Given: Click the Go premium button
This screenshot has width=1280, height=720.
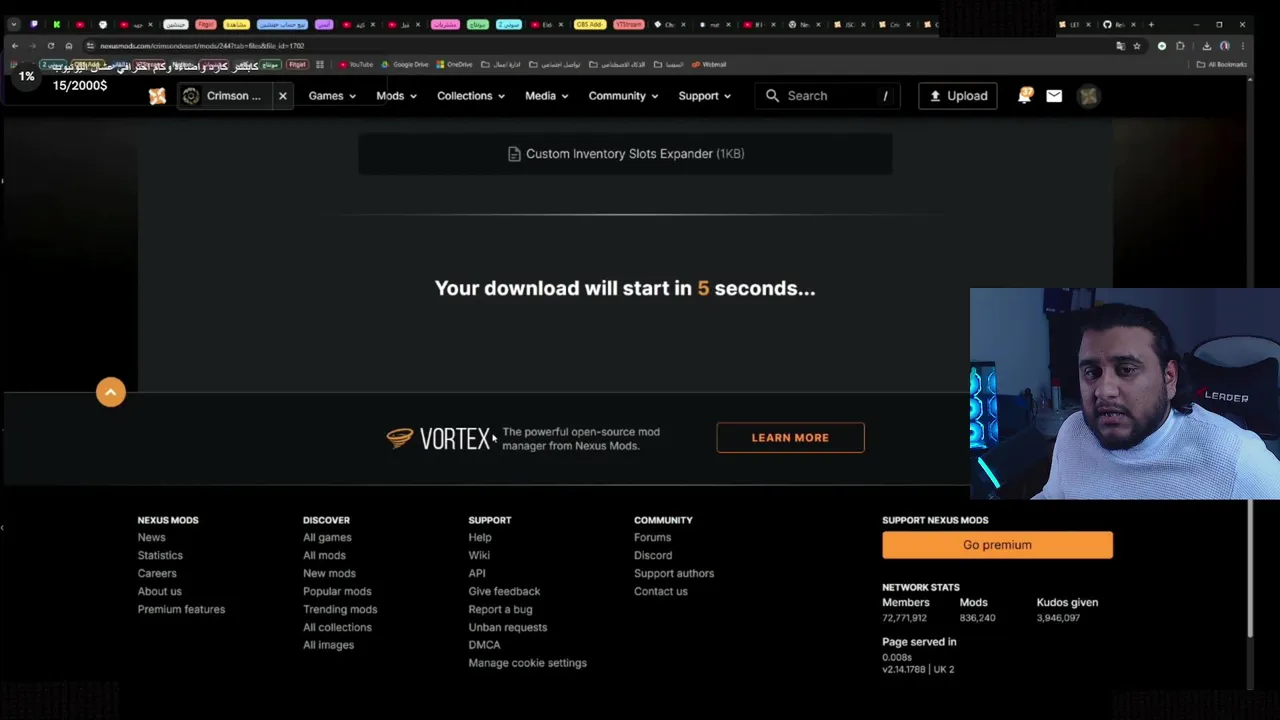Looking at the screenshot, I should 997,545.
